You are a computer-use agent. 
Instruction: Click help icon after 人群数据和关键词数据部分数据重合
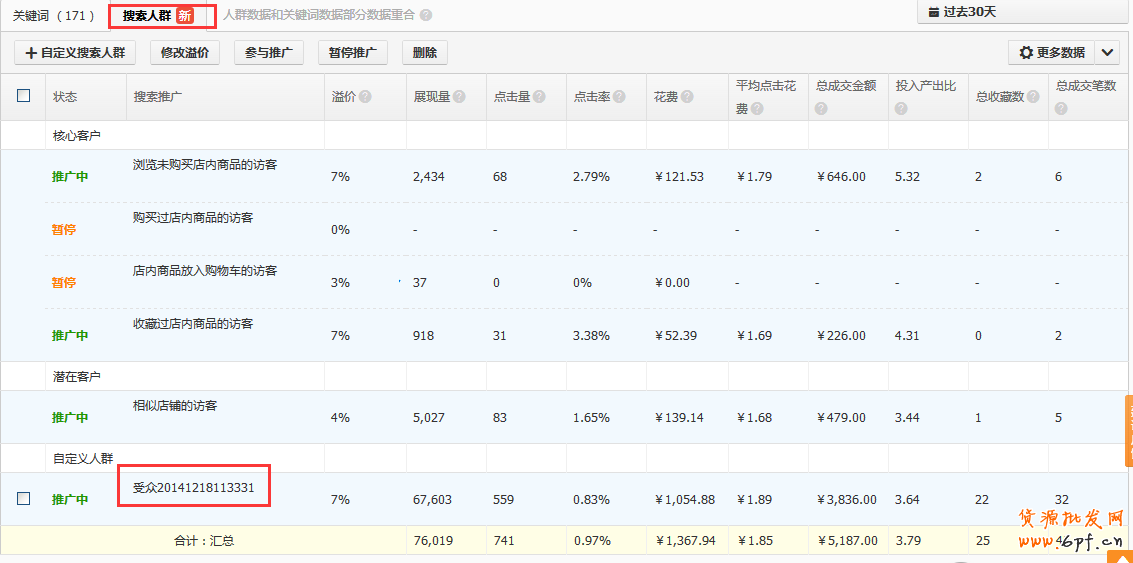tap(426, 16)
